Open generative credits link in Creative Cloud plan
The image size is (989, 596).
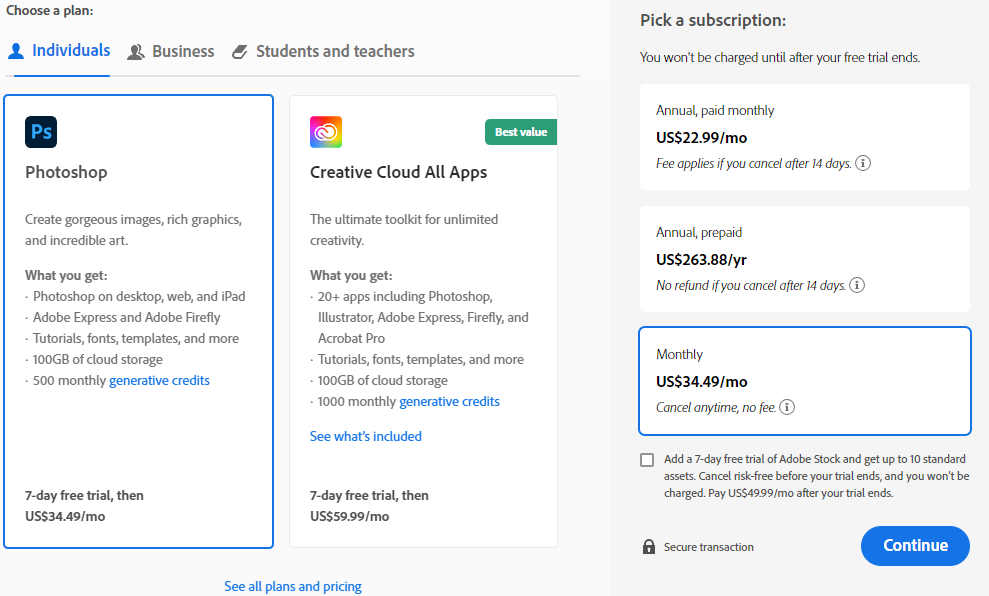(450, 402)
